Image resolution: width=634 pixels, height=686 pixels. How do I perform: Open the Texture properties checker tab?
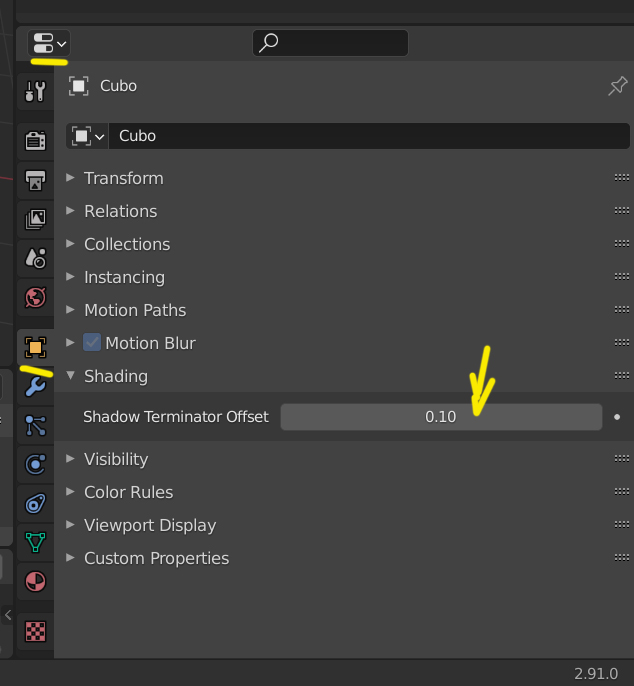click(36, 631)
